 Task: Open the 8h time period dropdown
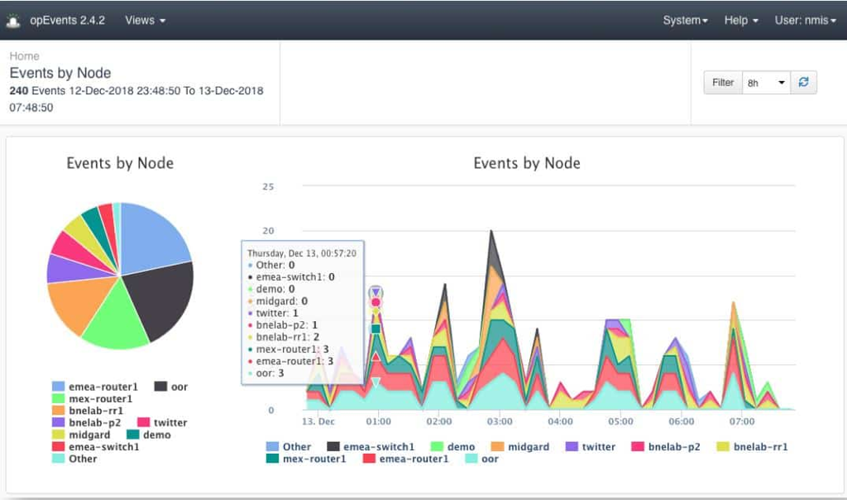pos(766,83)
